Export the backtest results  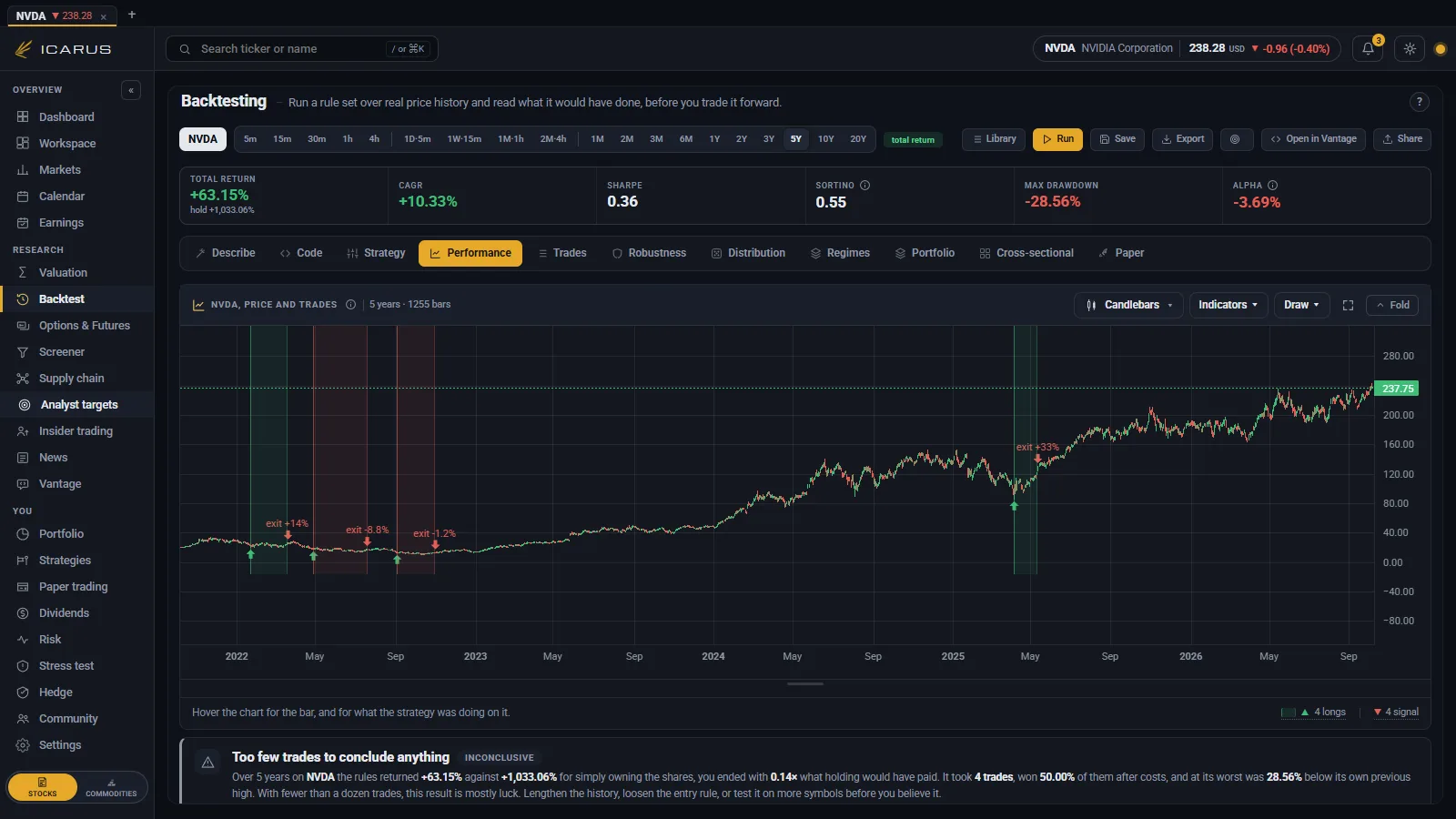coord(1183,139)
